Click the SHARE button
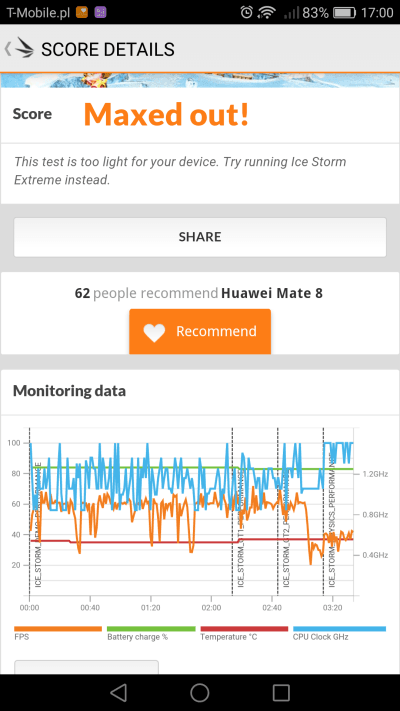Image resolution: width=400 pixels, height=711 pixels. 200,237
